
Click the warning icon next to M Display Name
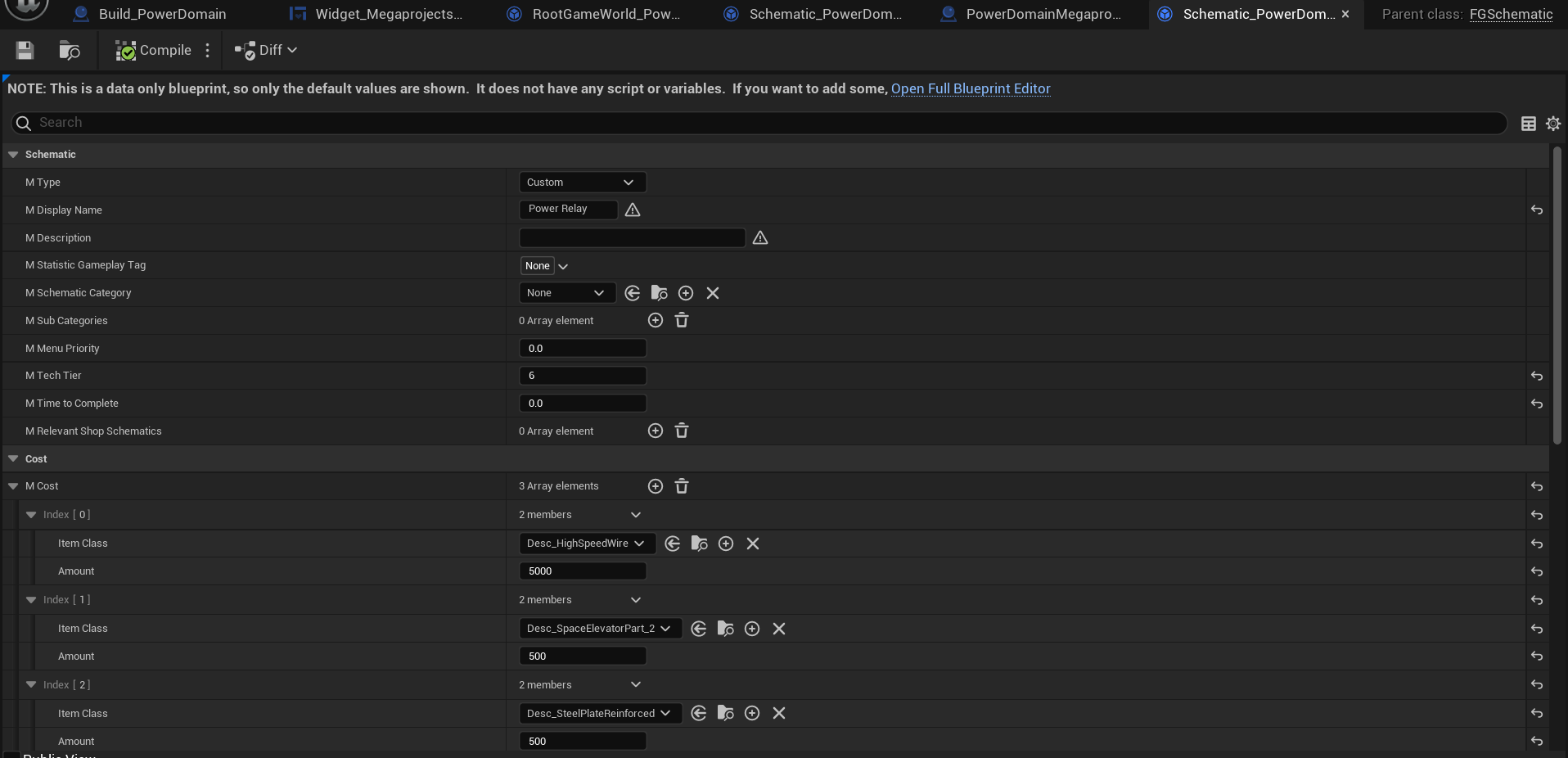633,210
